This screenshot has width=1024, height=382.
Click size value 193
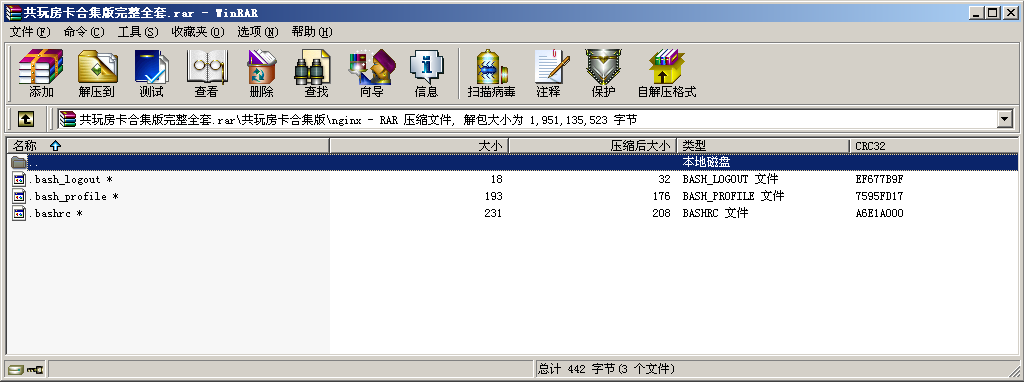(x=494, y=196)
